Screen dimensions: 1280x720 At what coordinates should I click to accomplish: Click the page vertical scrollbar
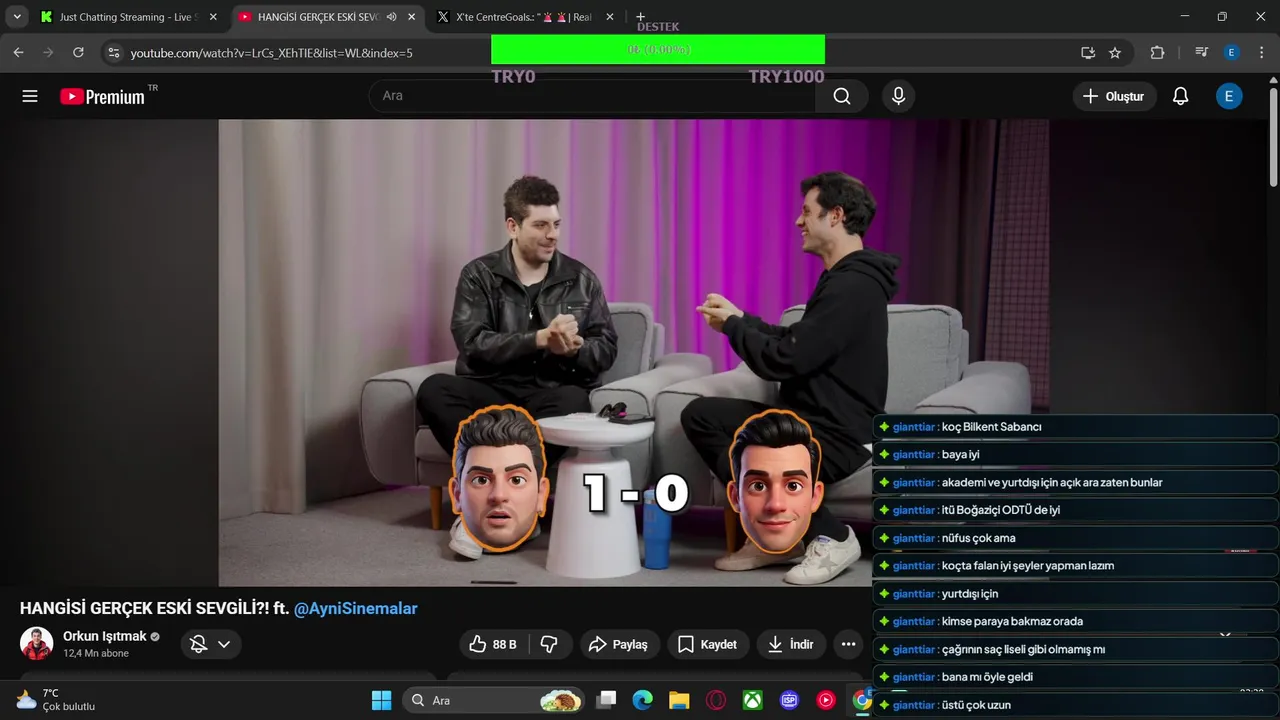[x=1273, y=136]
